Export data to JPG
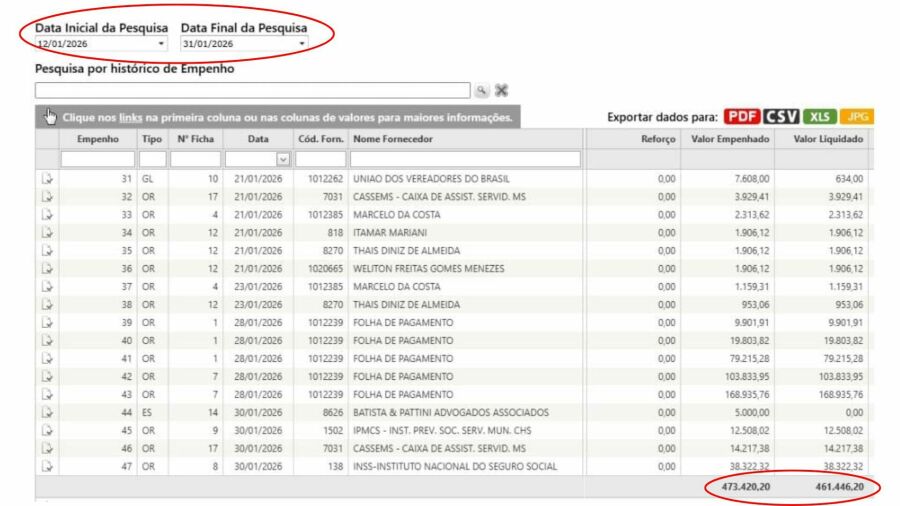 [857, 116]
